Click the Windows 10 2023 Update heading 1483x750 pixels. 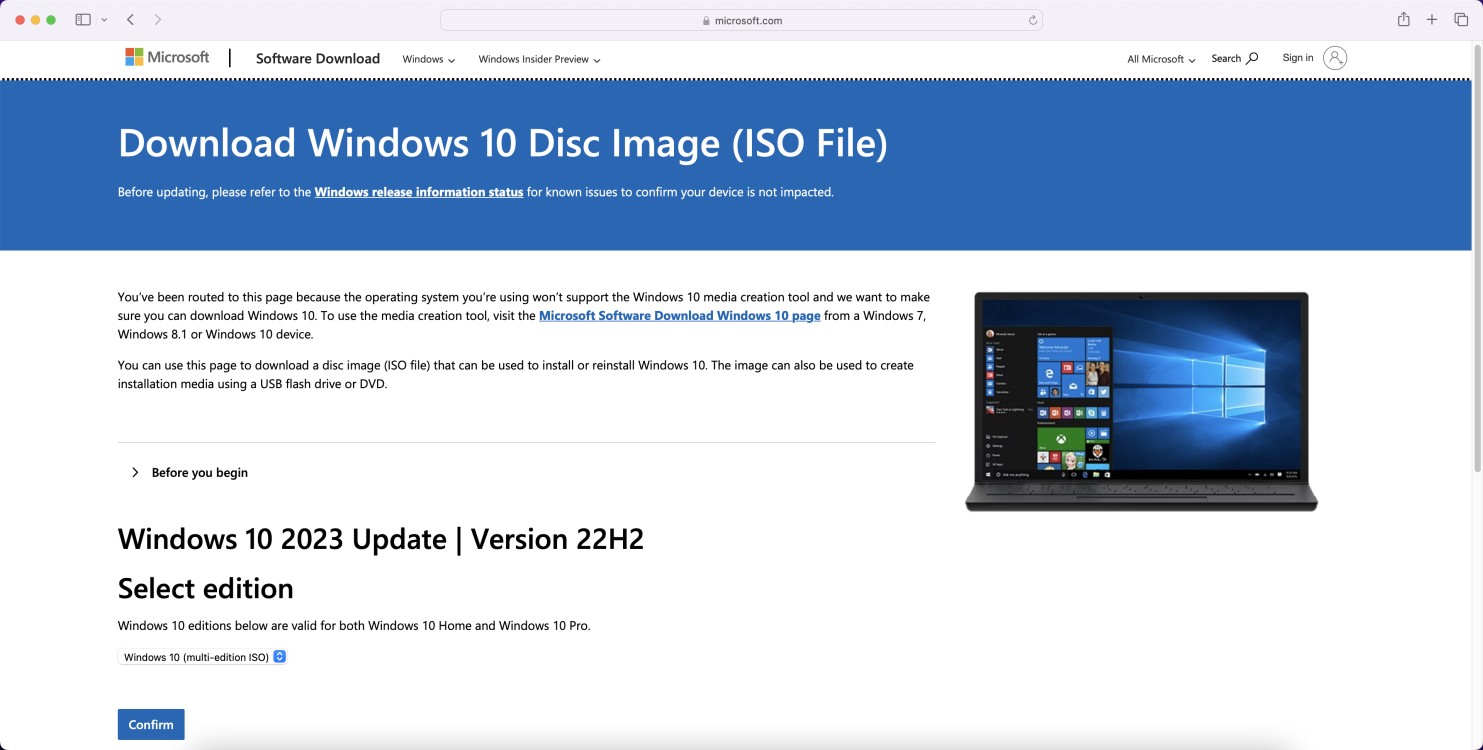(381, 539)
